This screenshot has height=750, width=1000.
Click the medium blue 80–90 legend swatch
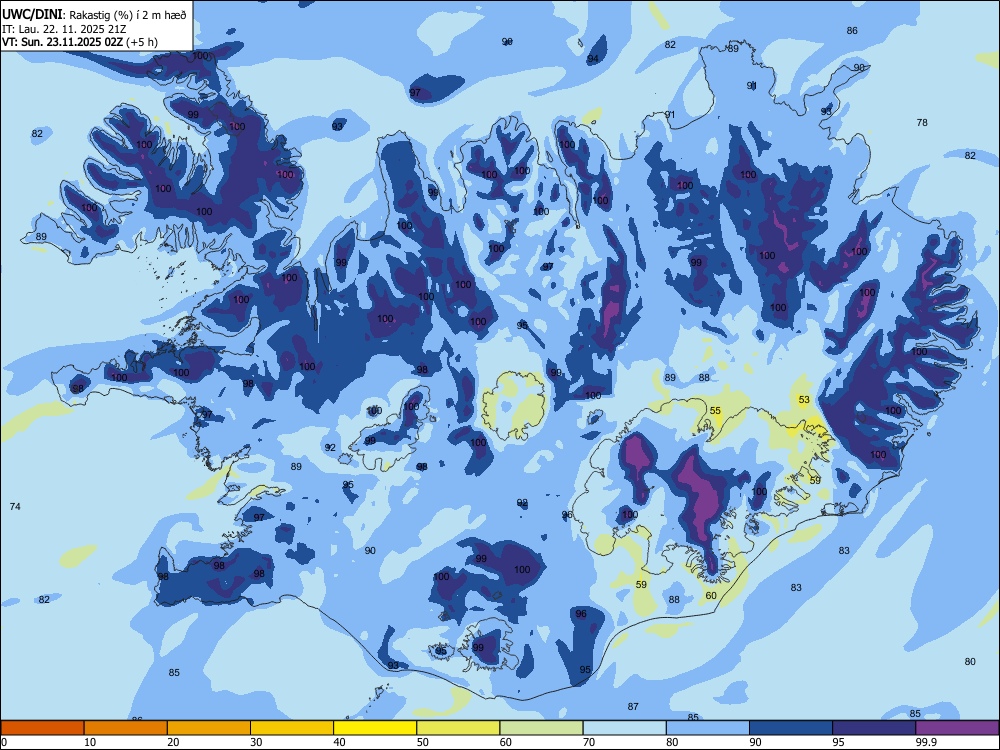(x=708, y=728)
